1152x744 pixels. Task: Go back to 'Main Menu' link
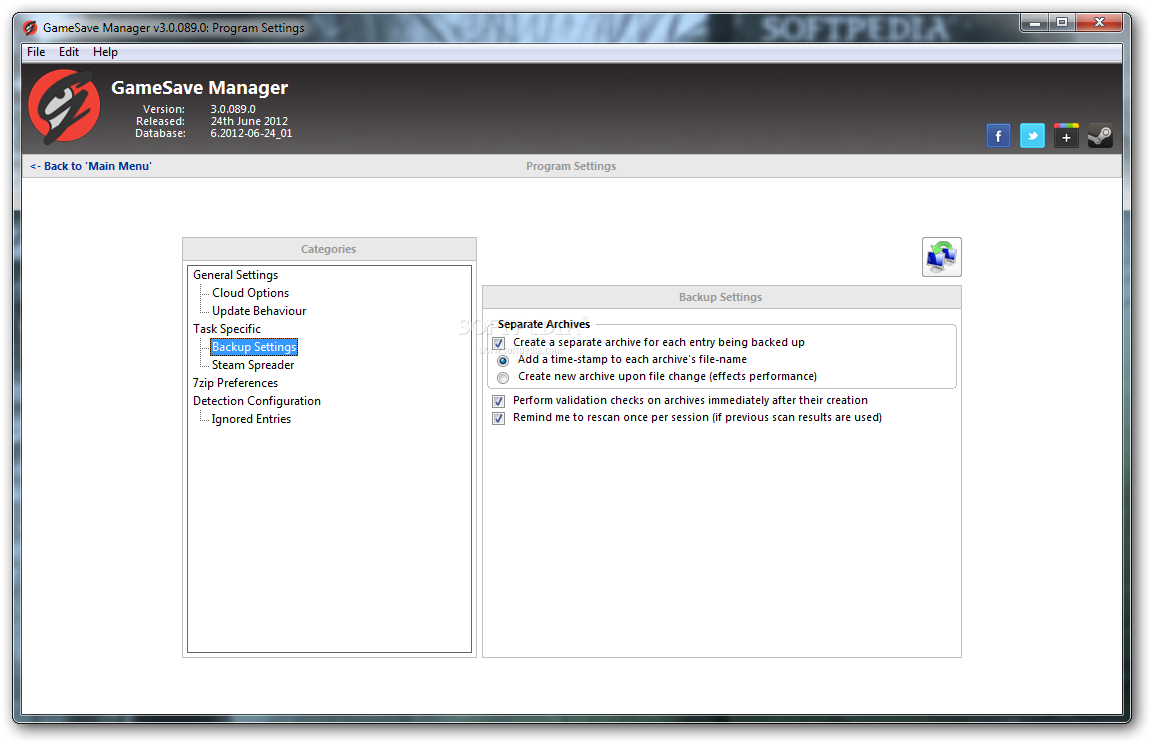90,166
